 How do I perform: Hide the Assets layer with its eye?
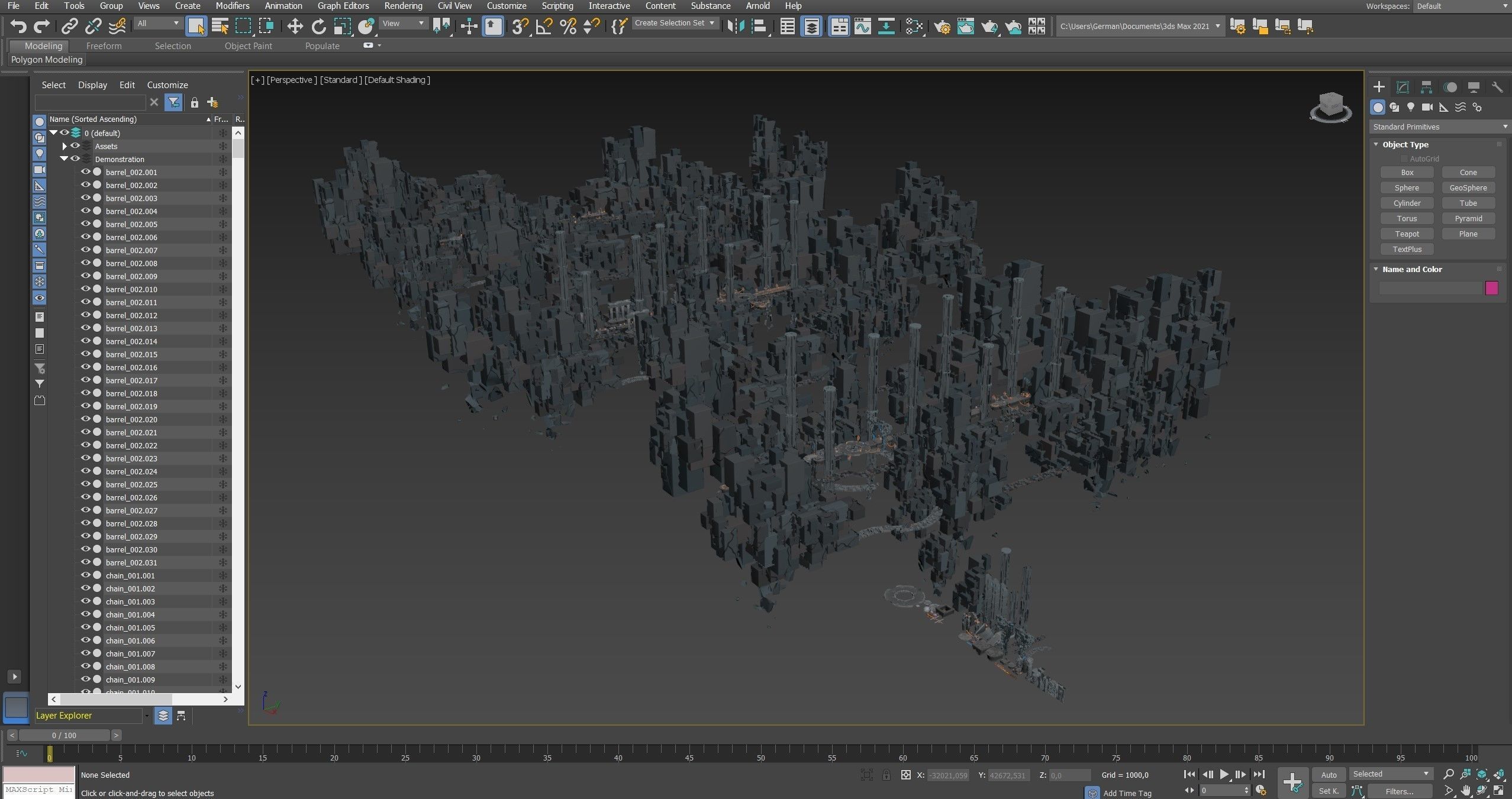click(x=75, y=146)
